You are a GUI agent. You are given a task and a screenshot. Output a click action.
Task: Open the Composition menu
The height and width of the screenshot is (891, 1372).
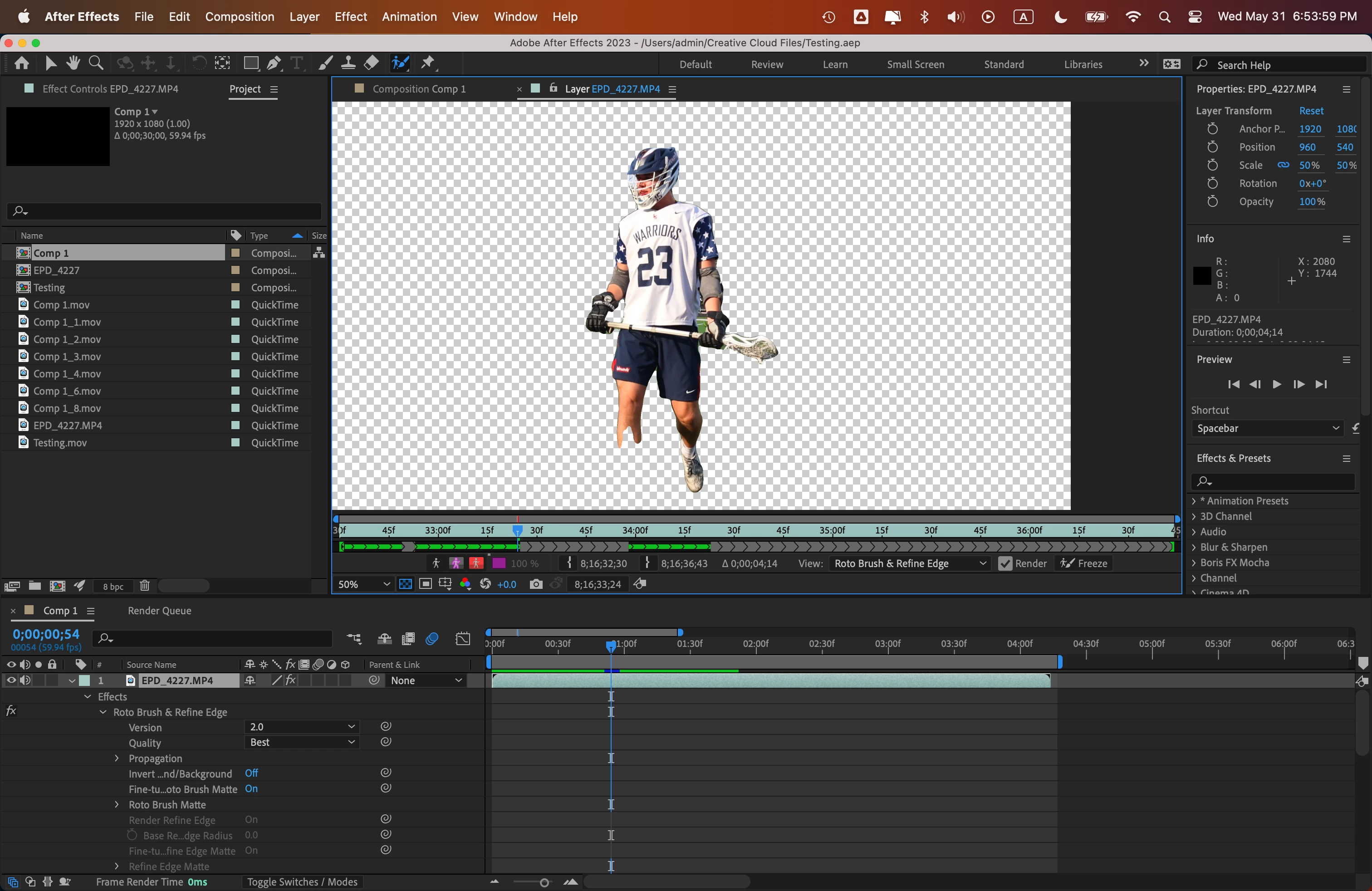[239, 16]
